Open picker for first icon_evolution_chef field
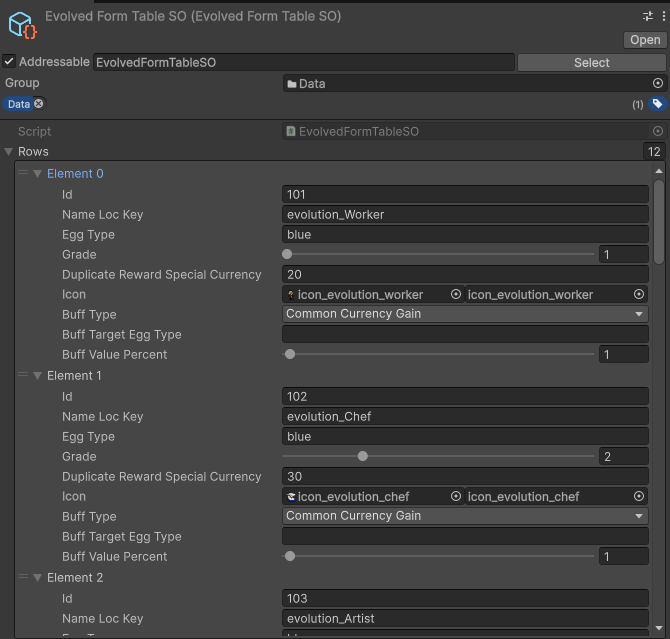The width and height of the screenshot is (670, 639). [456, 496]
